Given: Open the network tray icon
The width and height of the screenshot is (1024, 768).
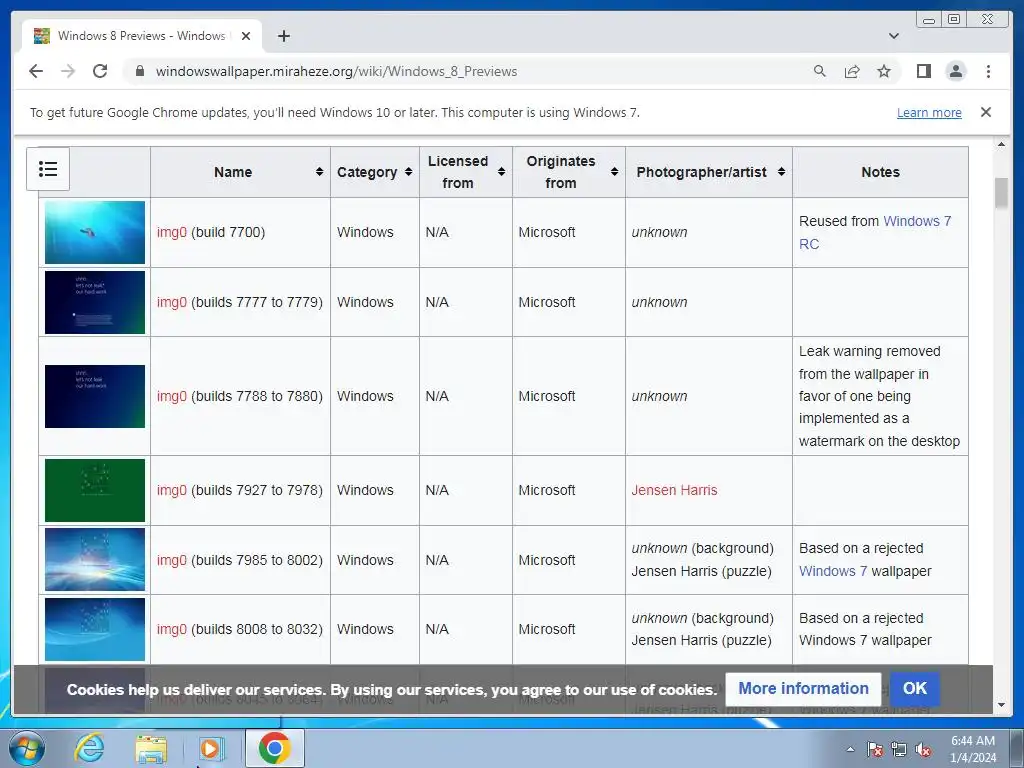Looking at the screenshot, I should pos(899,750).
